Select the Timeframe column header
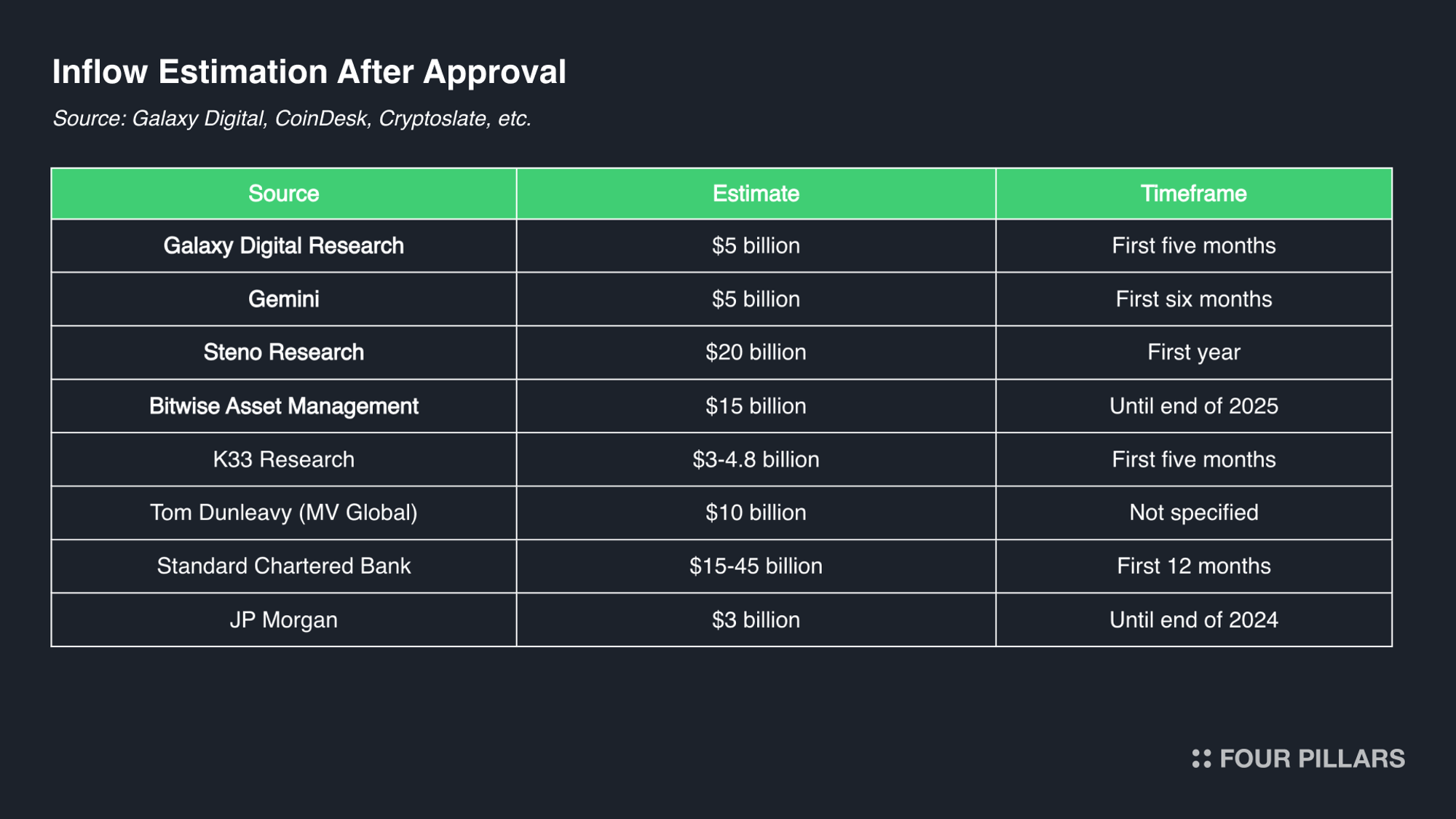This screenshot has height=819, width=1456. click(1193, 194)
